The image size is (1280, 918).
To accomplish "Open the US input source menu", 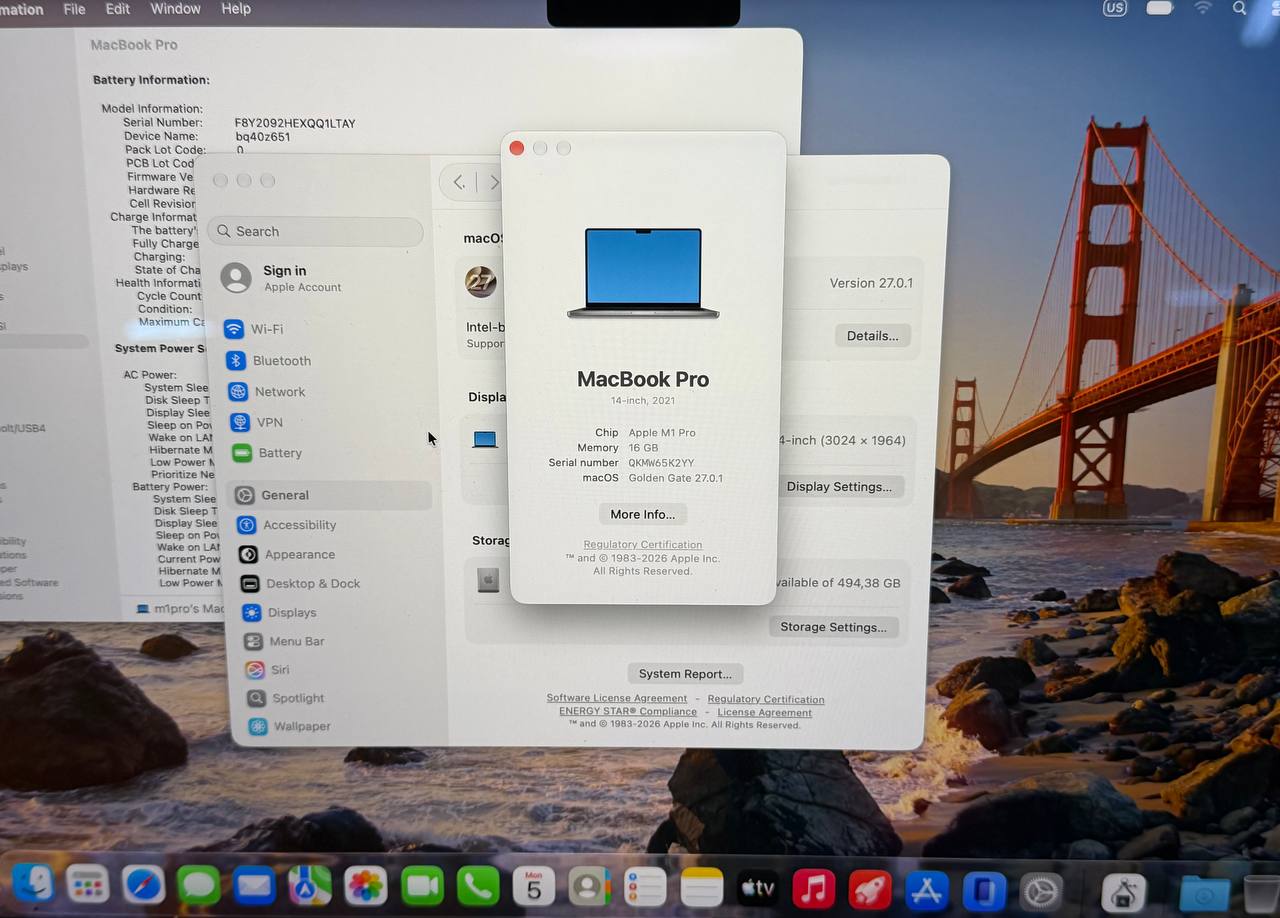I will click(x=1114, y=8).
